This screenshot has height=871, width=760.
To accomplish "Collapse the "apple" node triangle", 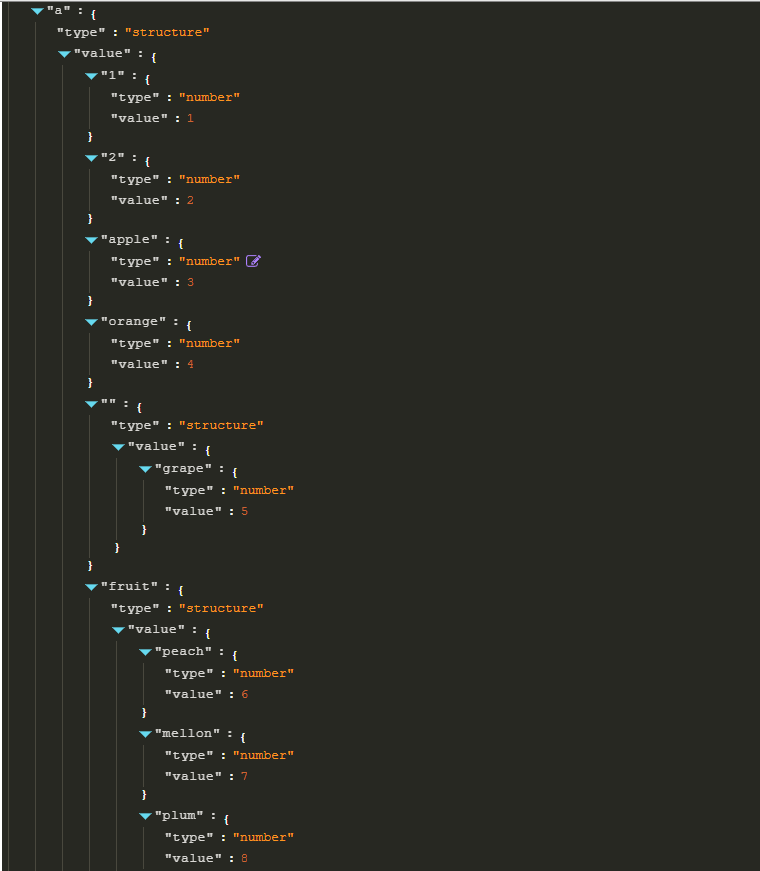I will point(91,240).
